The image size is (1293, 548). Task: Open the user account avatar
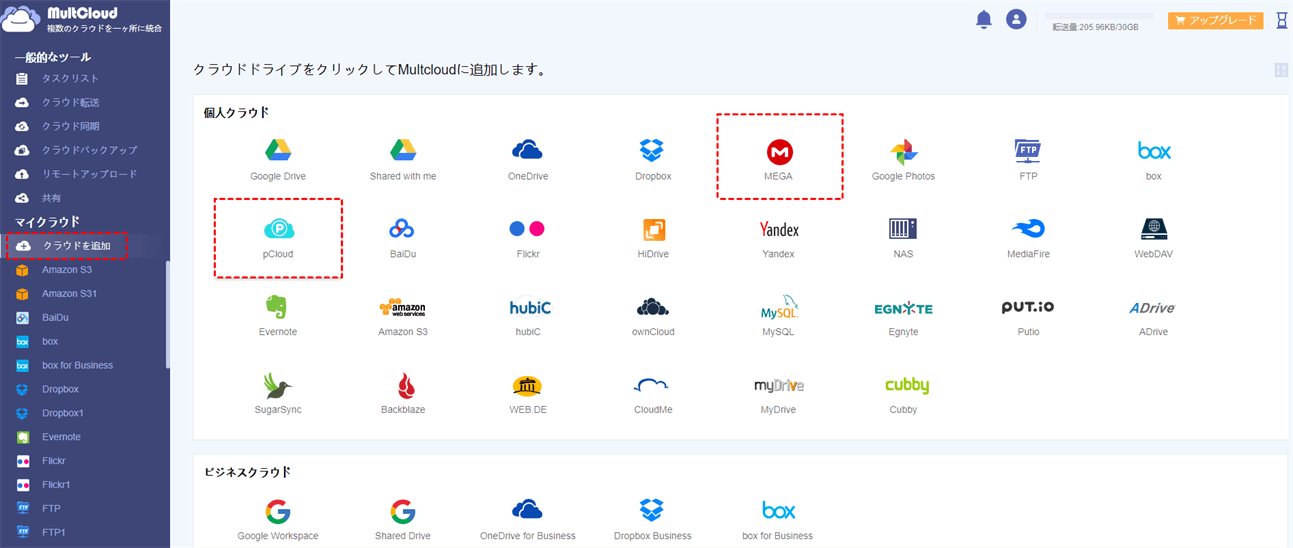pos(1016,19)
